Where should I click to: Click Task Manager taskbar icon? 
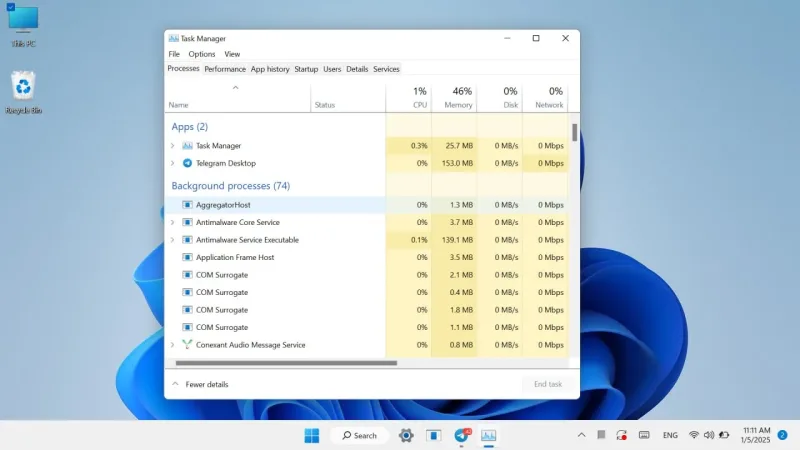(x=488, y=435)
